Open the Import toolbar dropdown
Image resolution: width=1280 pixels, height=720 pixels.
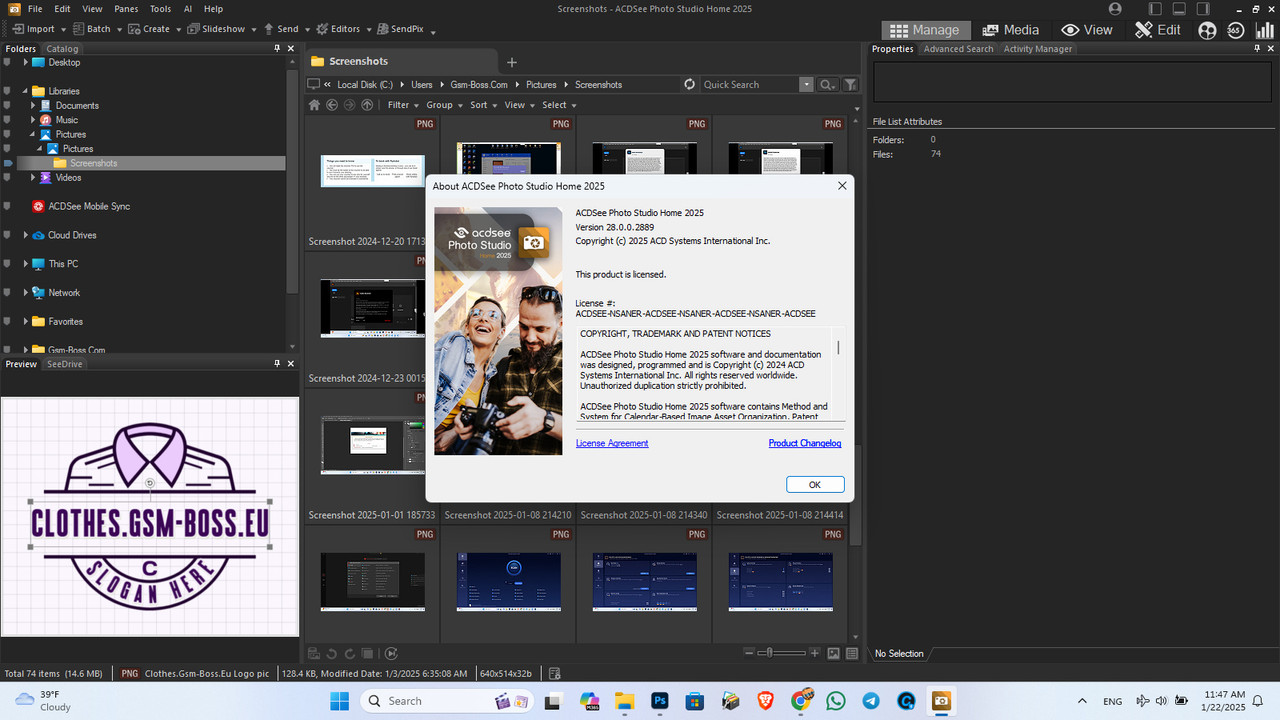39,29
